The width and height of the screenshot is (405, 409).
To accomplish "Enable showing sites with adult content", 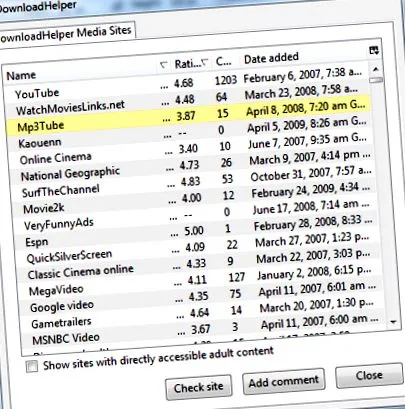I will [32, 366].
